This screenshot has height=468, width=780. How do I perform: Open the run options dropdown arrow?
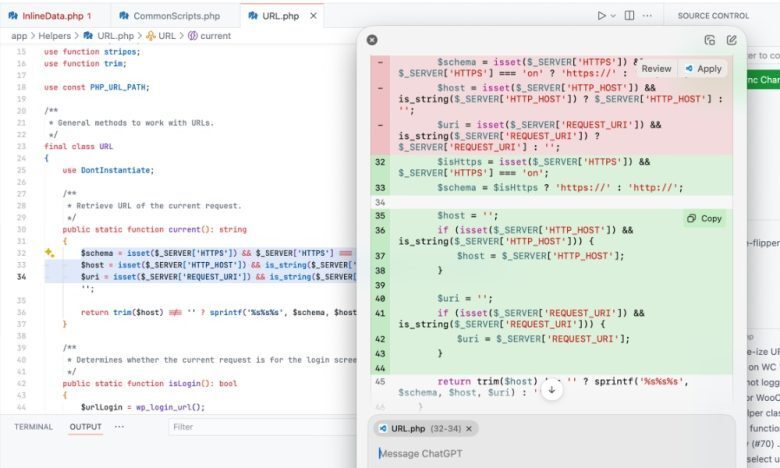click(x=613, y=16)
